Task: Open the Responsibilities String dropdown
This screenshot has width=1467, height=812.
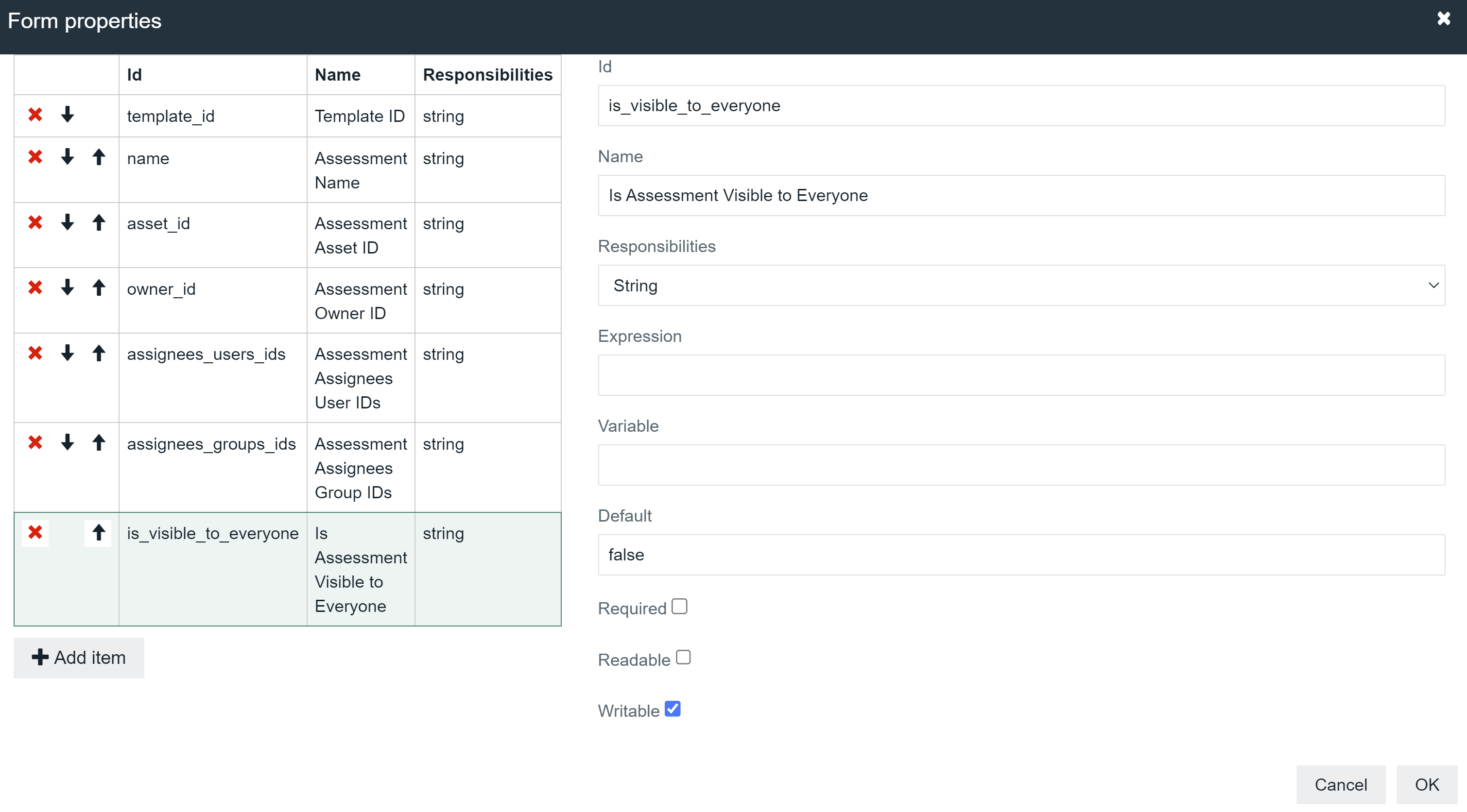Action: 1021,286
